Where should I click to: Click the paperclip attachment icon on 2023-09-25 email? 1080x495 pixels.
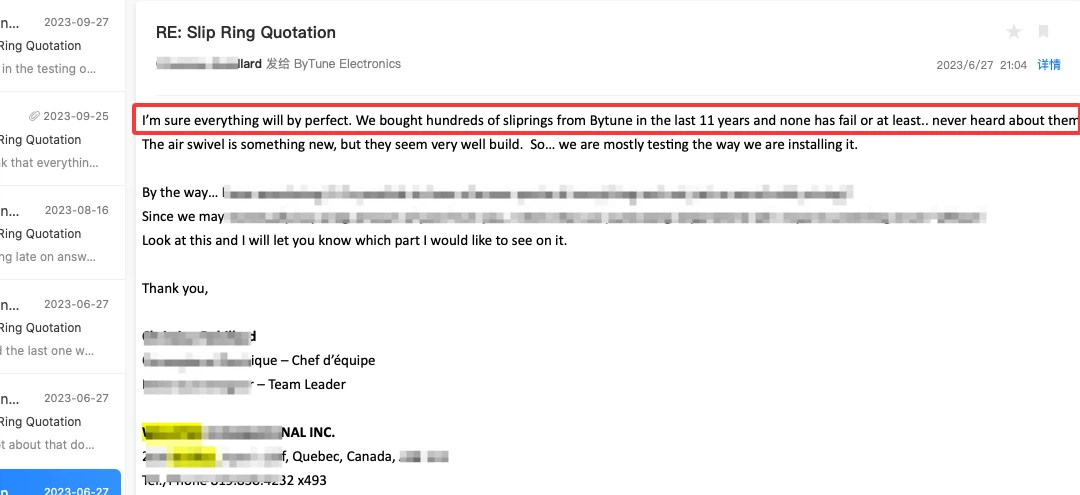coord(35,116)
